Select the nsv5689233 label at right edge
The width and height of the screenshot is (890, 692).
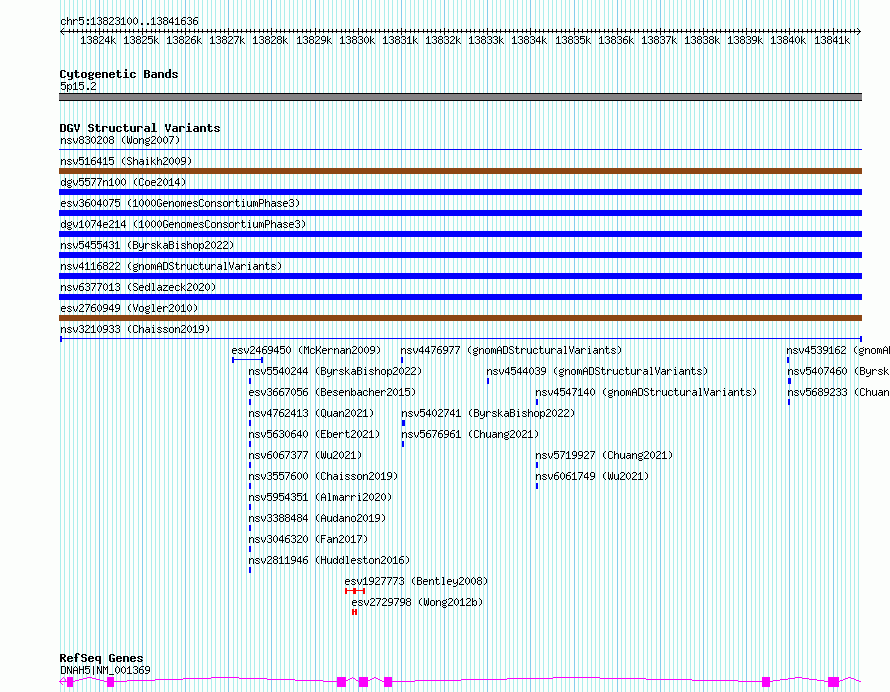[838, 392]
